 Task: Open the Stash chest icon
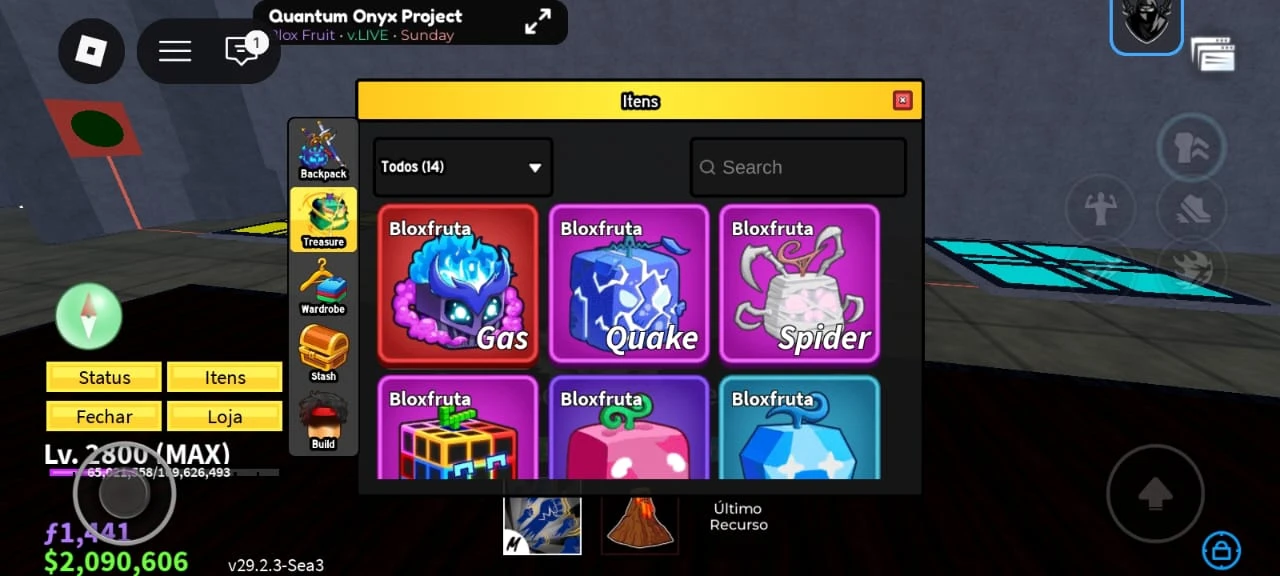[x=323, y=354]
